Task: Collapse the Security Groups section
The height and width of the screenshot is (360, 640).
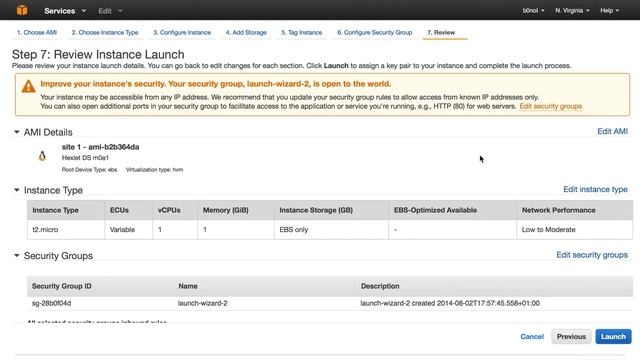Action: click(16, 256)
